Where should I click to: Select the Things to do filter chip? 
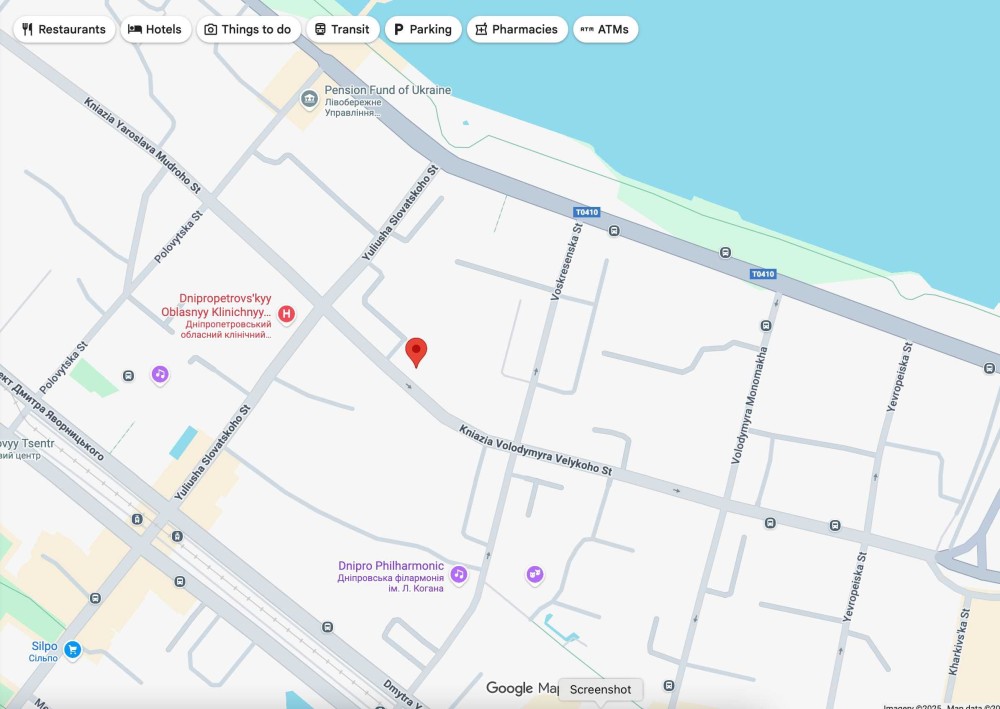pyautogui.click(x=248, y=29)
